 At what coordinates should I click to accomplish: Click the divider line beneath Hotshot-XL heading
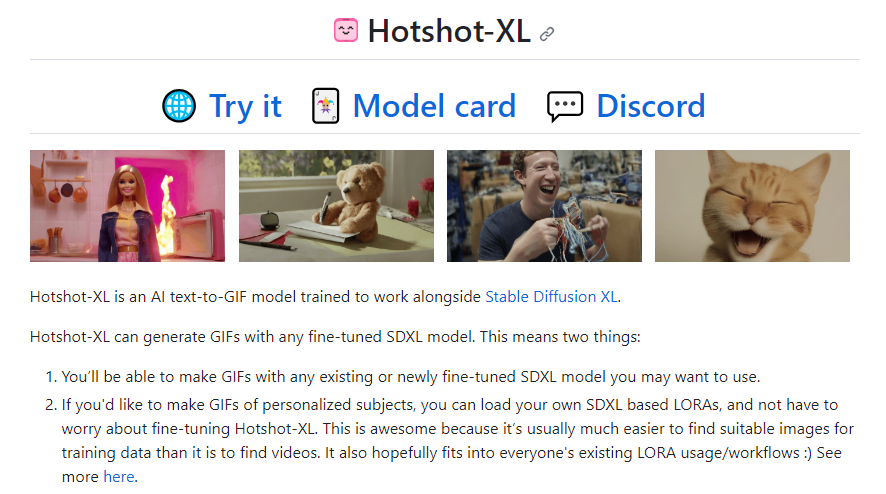click(x=445, y=59)
